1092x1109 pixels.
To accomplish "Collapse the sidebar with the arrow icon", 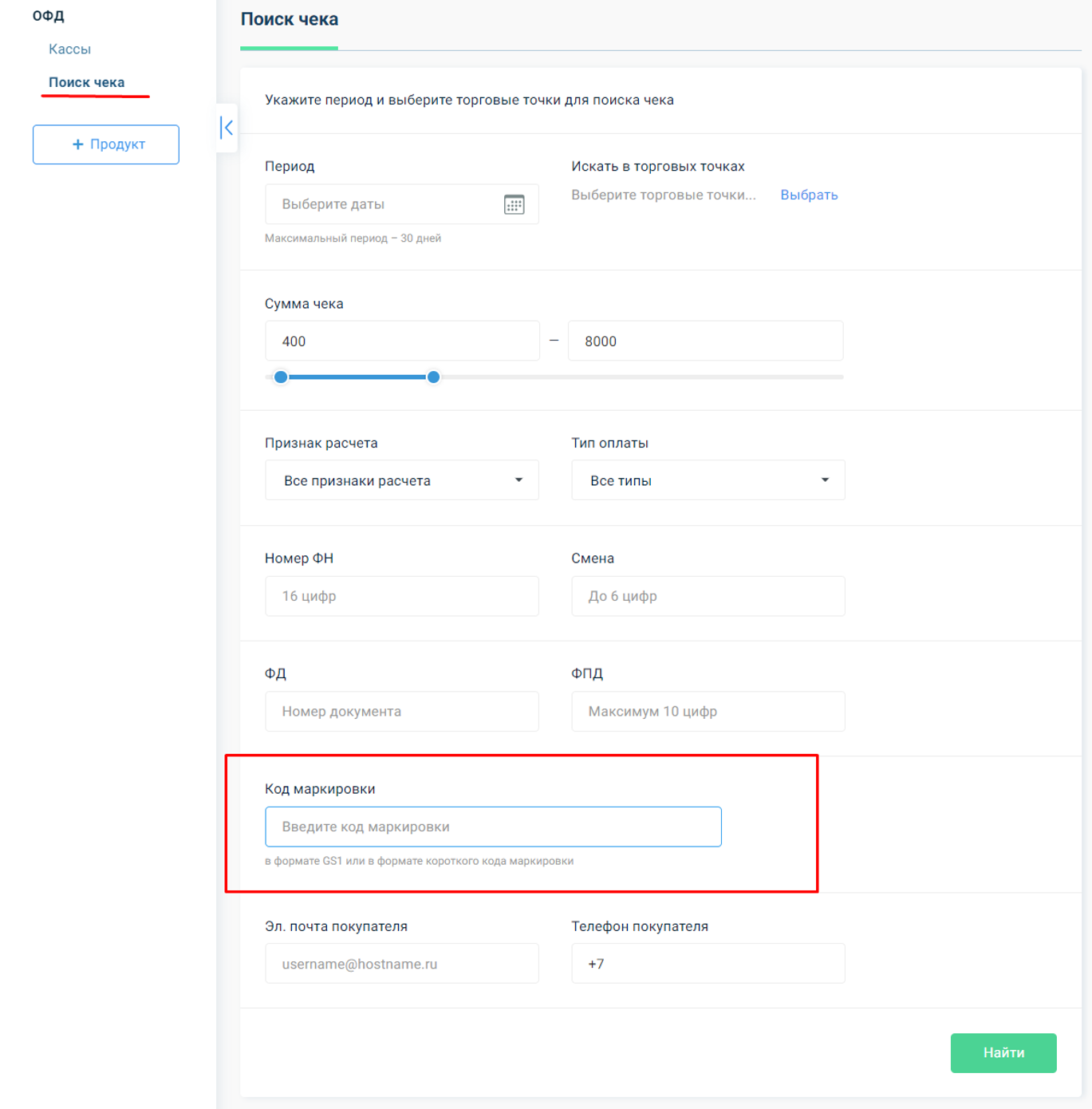I will [x=227, y=128].
